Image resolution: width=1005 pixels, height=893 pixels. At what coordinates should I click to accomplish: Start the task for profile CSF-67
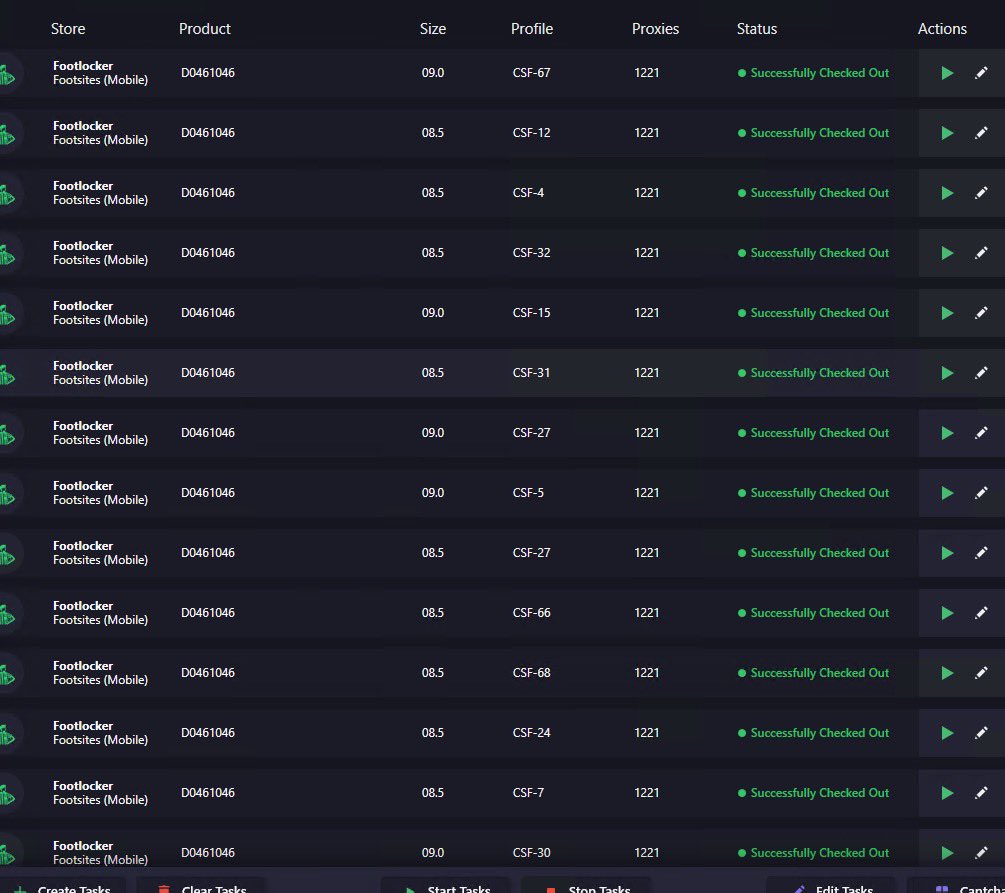click(x=947, y=73)
